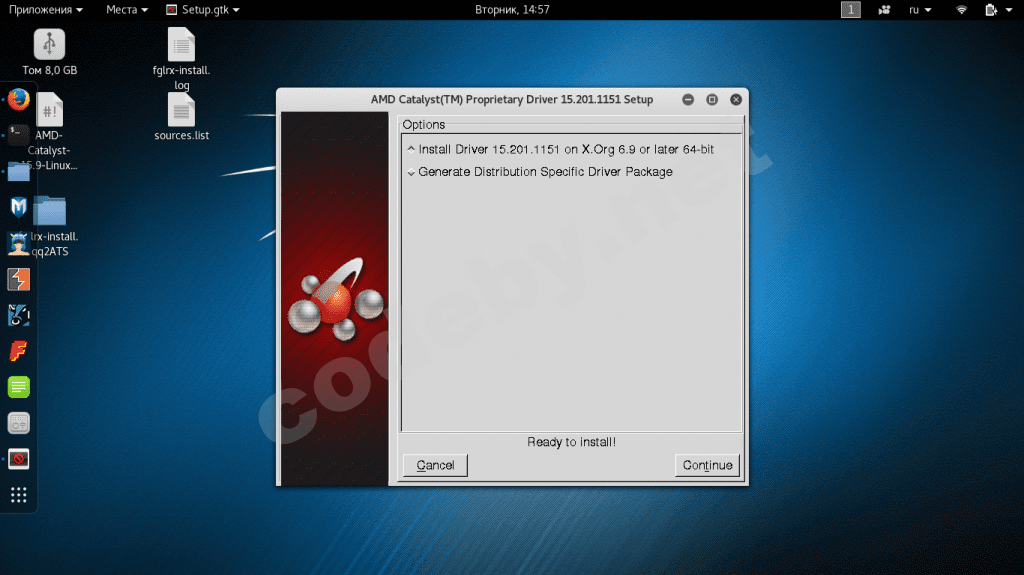The image size is (1024, 575).
Task: Expand the Generate Distribution Package arrow
Action: point(410,173)
